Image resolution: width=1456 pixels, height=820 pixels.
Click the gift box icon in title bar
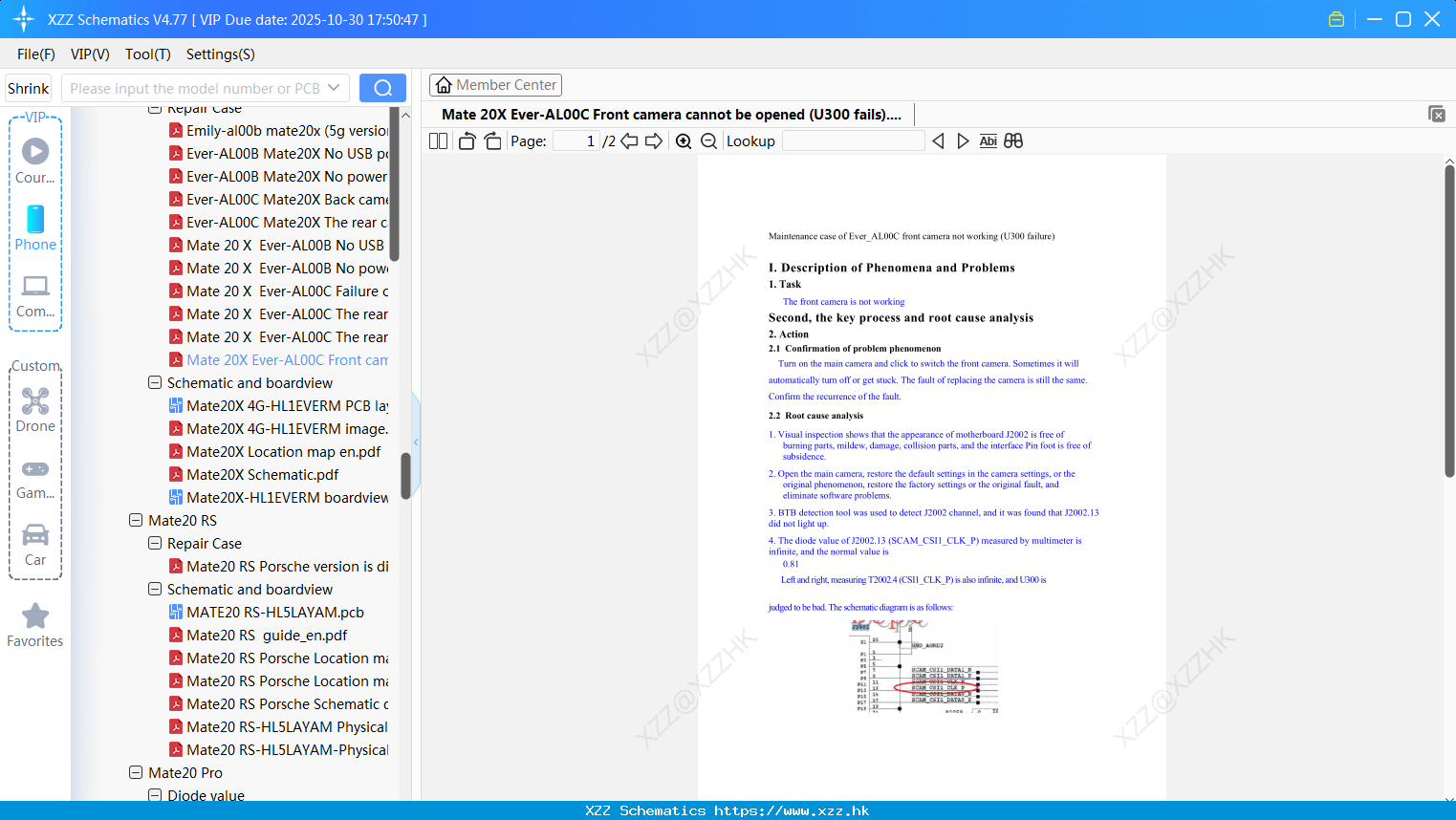point(1336,19)
